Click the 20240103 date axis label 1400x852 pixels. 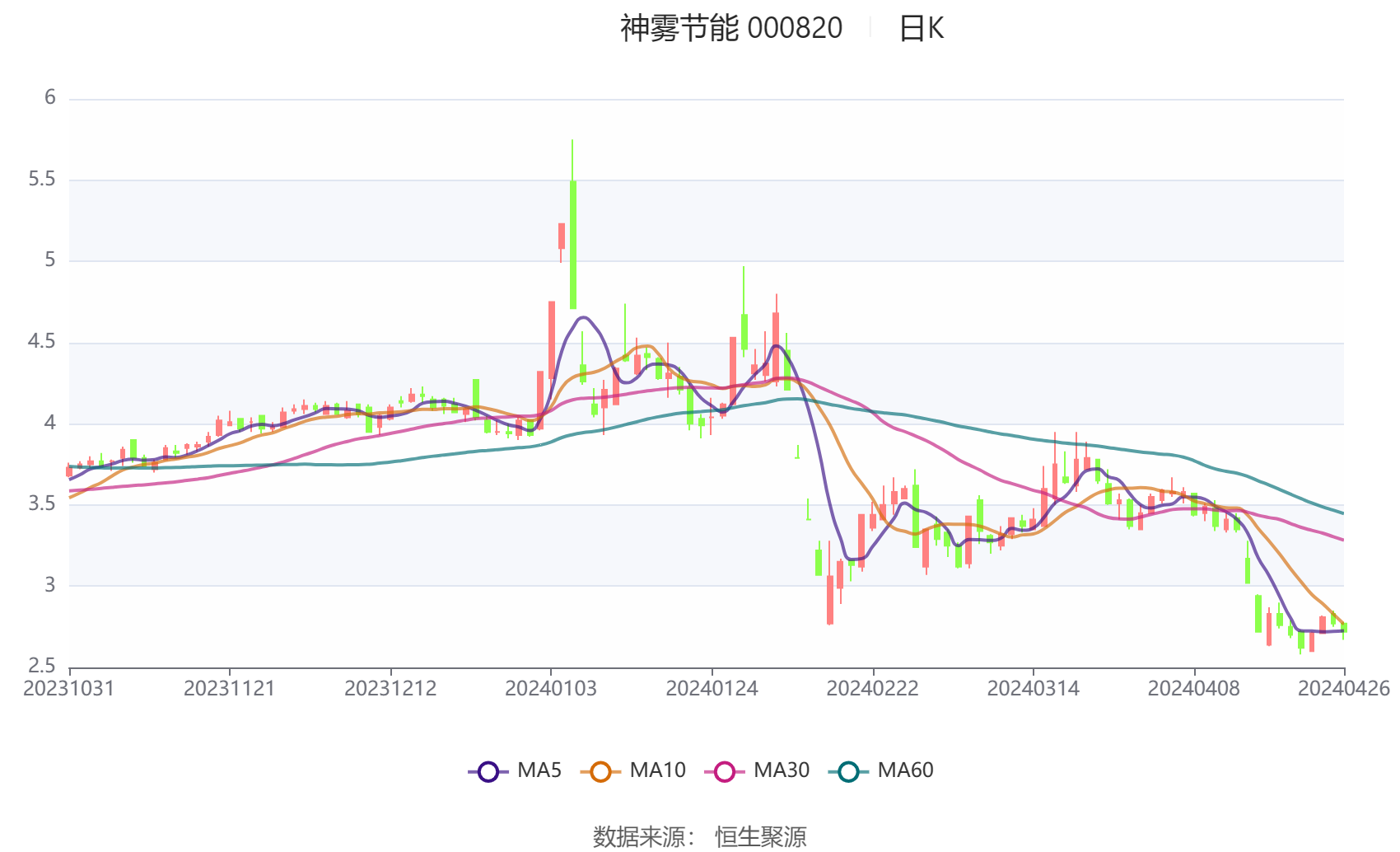click(x=551, y=688)
